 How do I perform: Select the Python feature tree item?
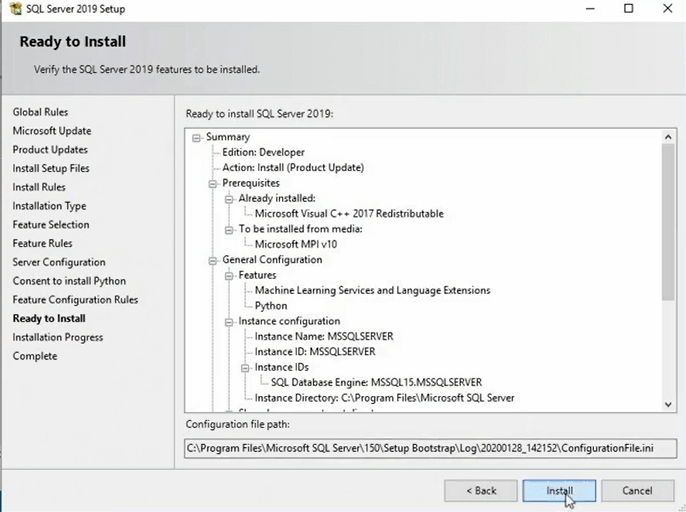[270, 306]
